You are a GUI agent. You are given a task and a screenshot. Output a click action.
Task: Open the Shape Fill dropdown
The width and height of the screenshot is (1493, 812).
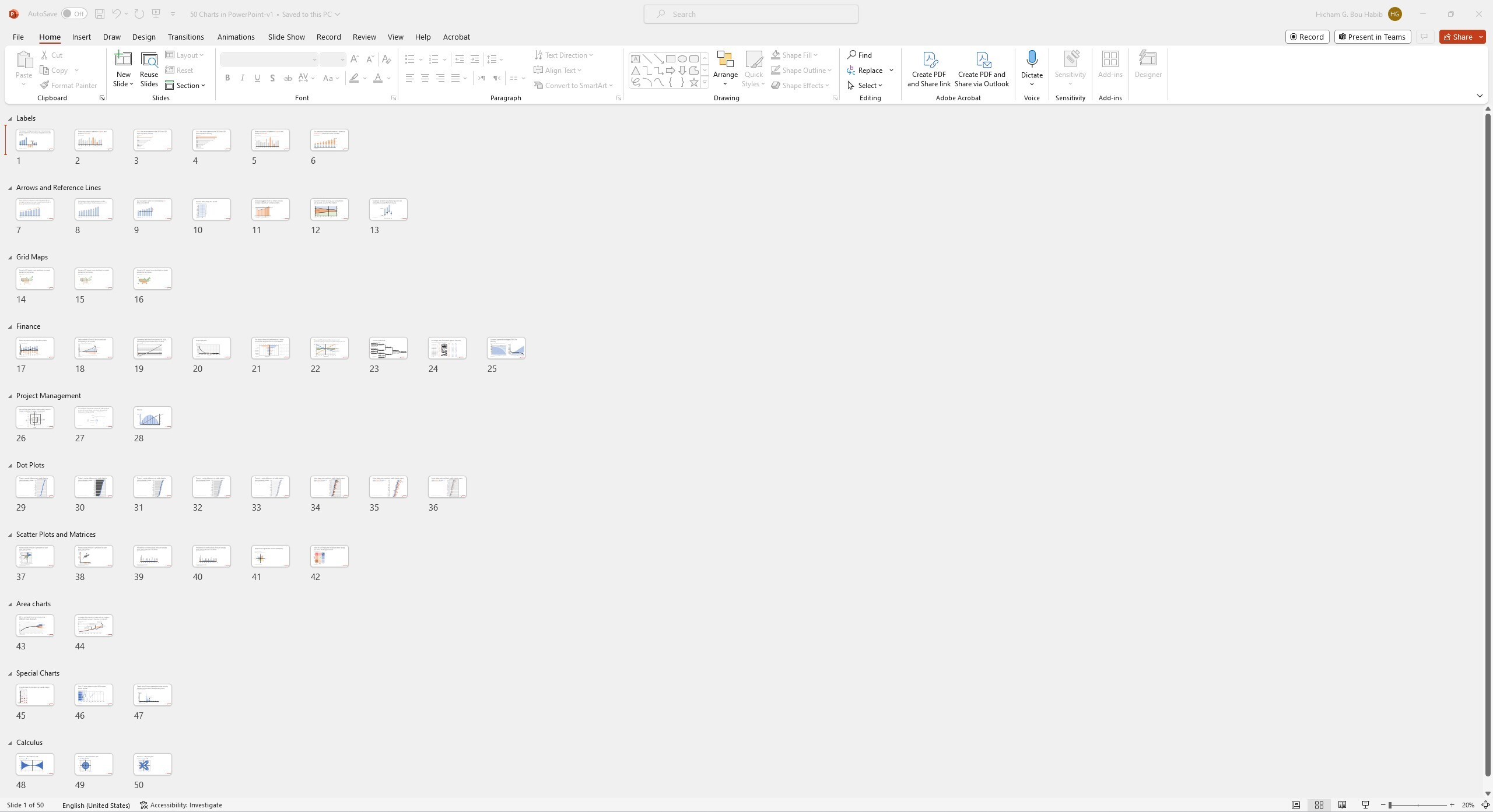pyautogui.click(x=794, y=55)
